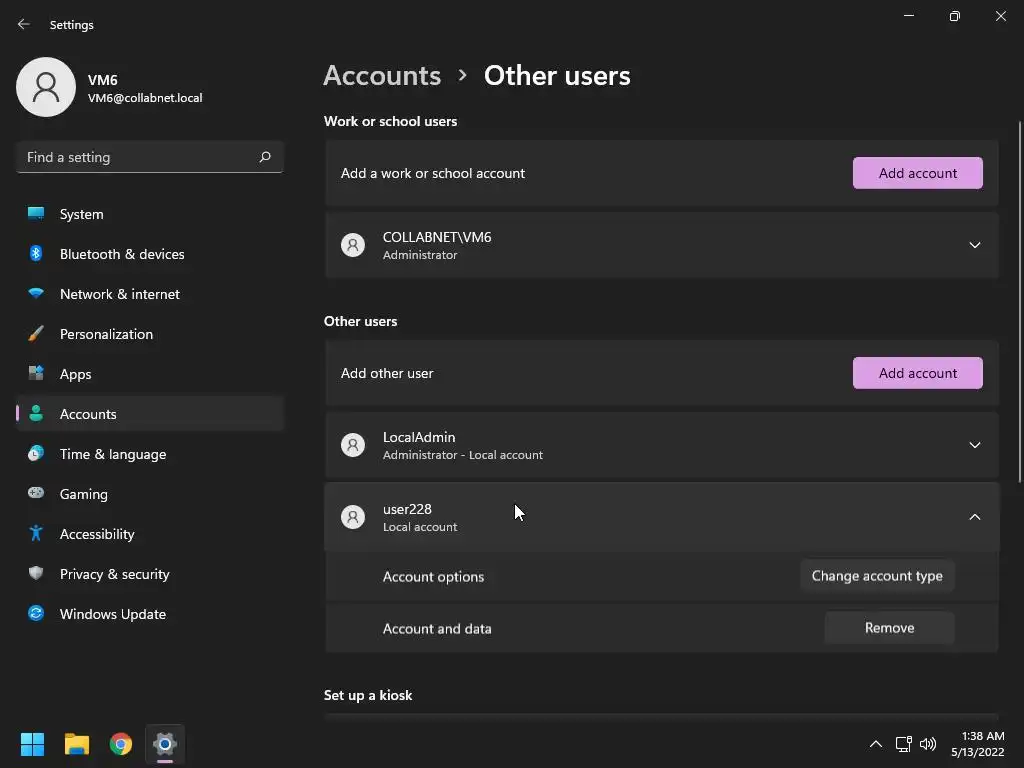Go back with the arrow icon
The height and width of the screenshot is (768, 1024).
coord(24,24)
